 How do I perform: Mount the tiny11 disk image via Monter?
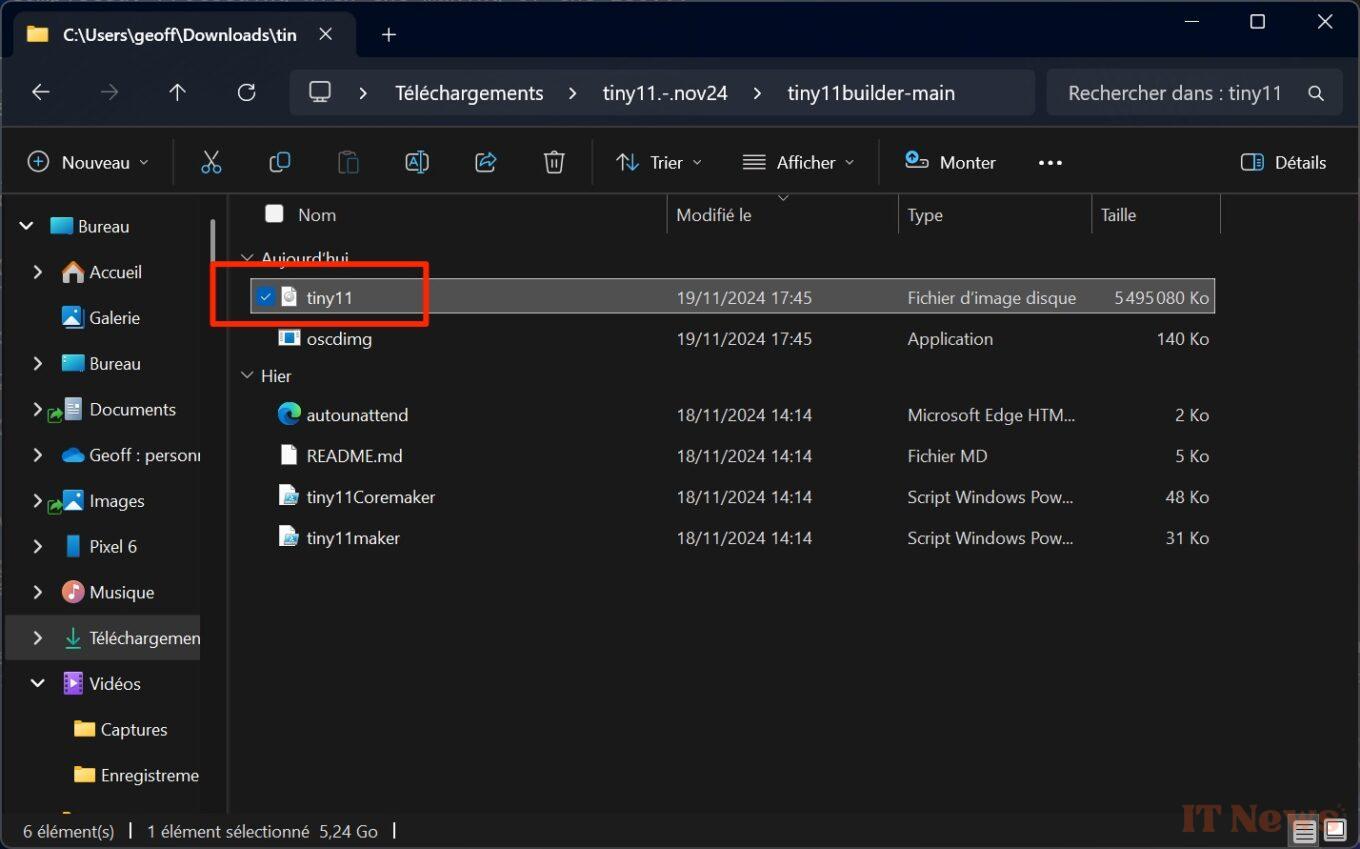point(949,162)
